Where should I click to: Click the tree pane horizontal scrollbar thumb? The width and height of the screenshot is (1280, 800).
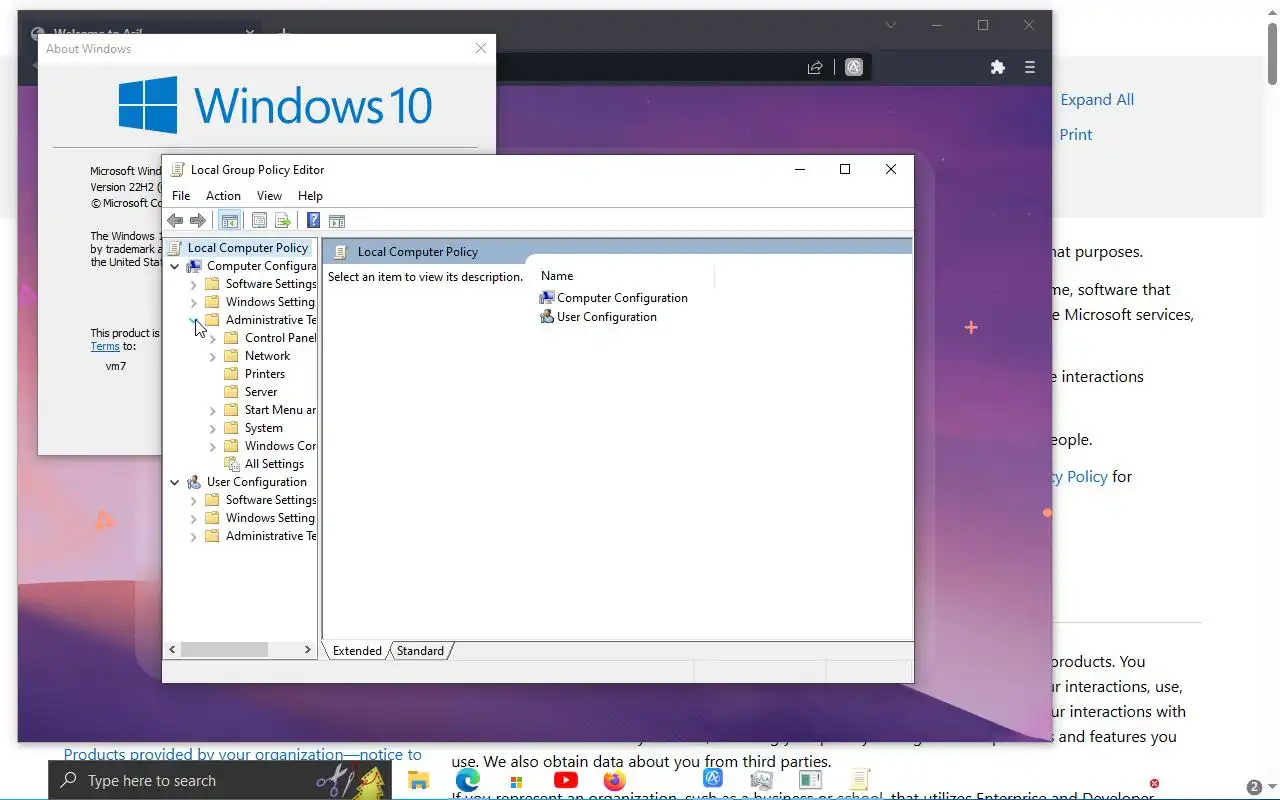pos(224,650)
